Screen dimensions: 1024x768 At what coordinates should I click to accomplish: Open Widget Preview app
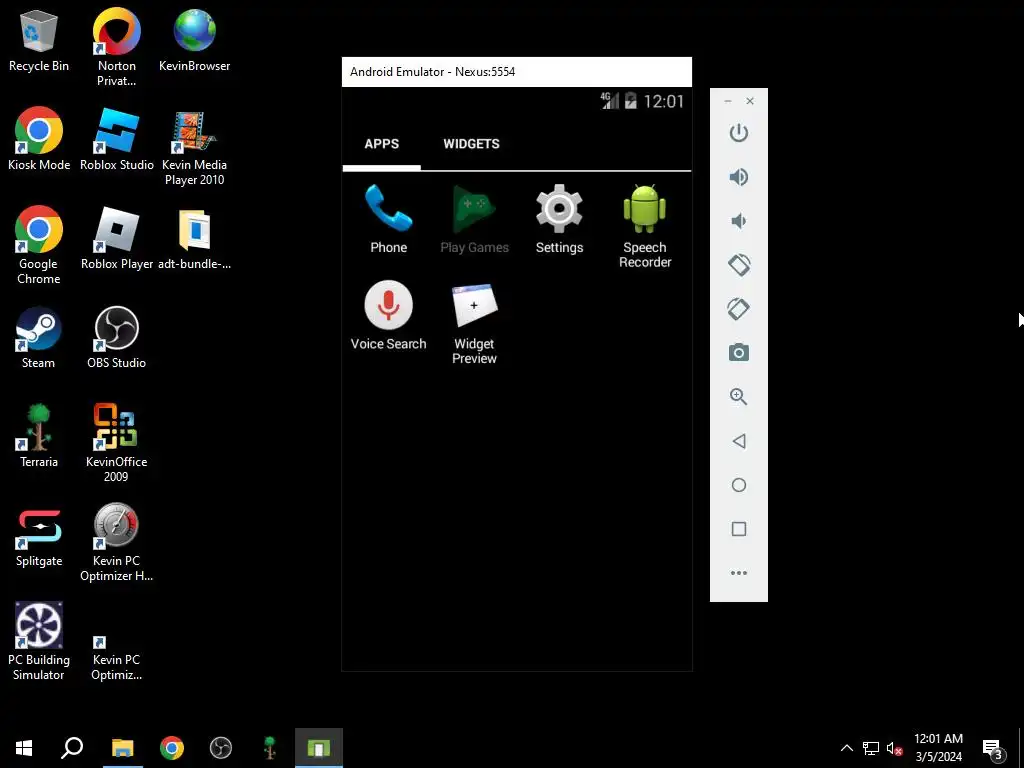click(x=474, y=323)
